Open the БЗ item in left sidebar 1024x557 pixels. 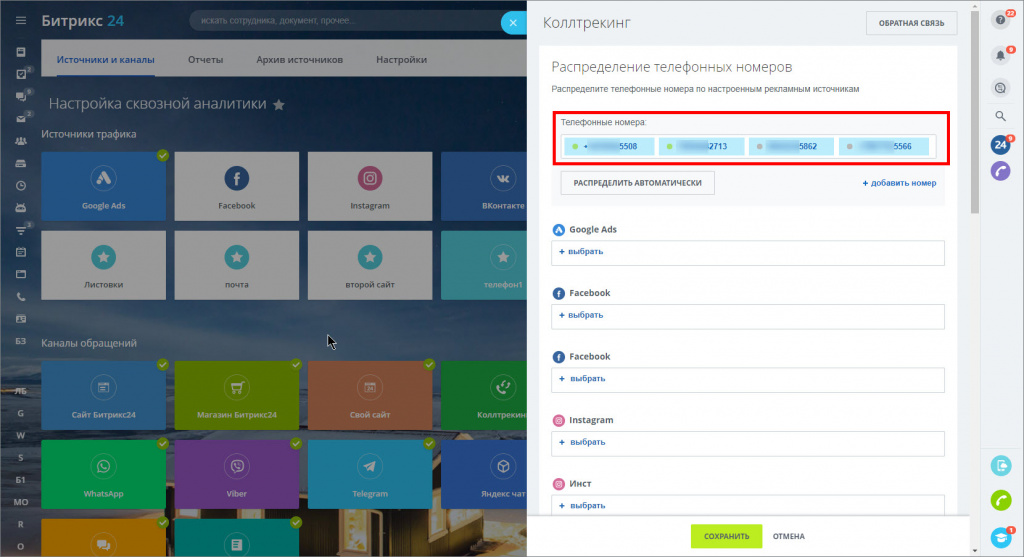tap(21, 342)
